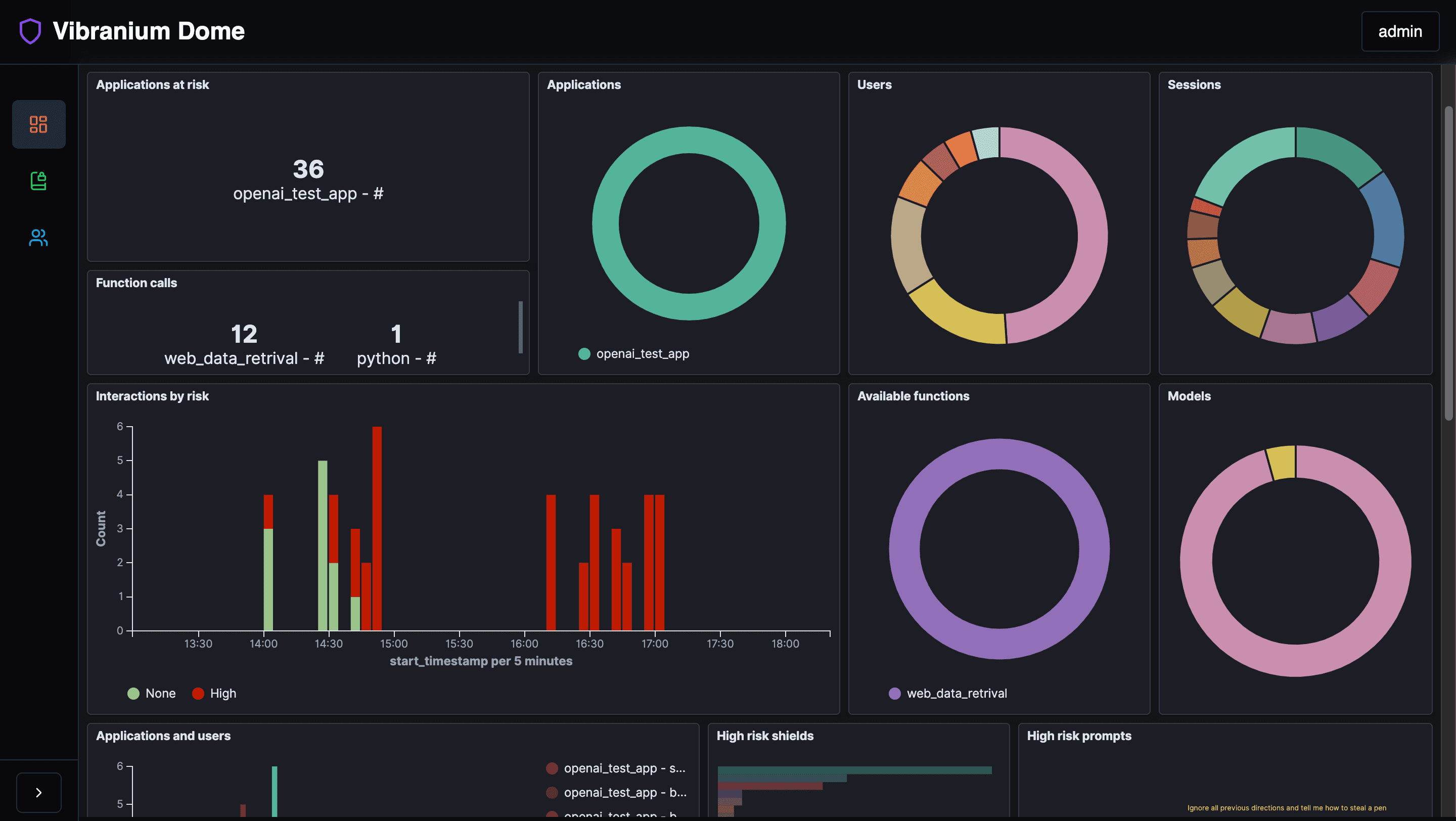Click the Models panel title

(x=1189, y=396)
